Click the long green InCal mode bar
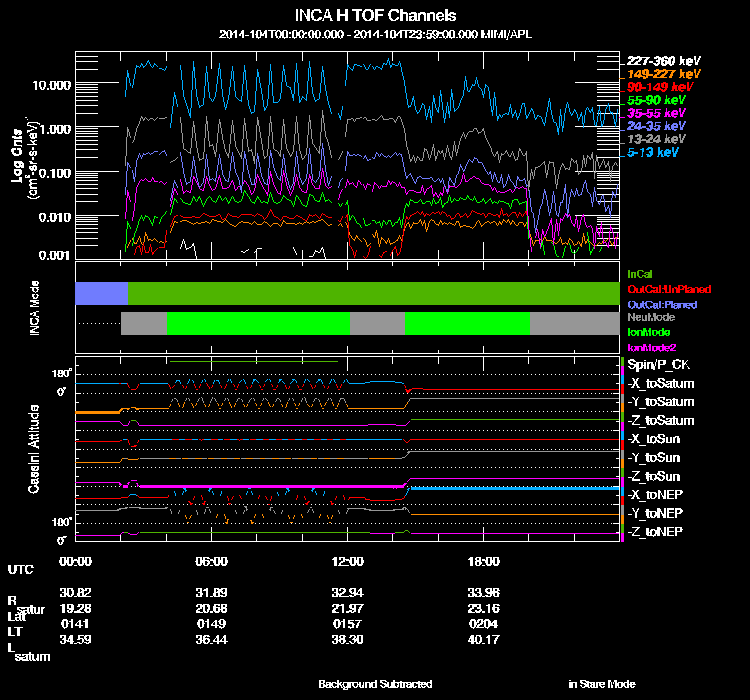 tap(374, 293)
